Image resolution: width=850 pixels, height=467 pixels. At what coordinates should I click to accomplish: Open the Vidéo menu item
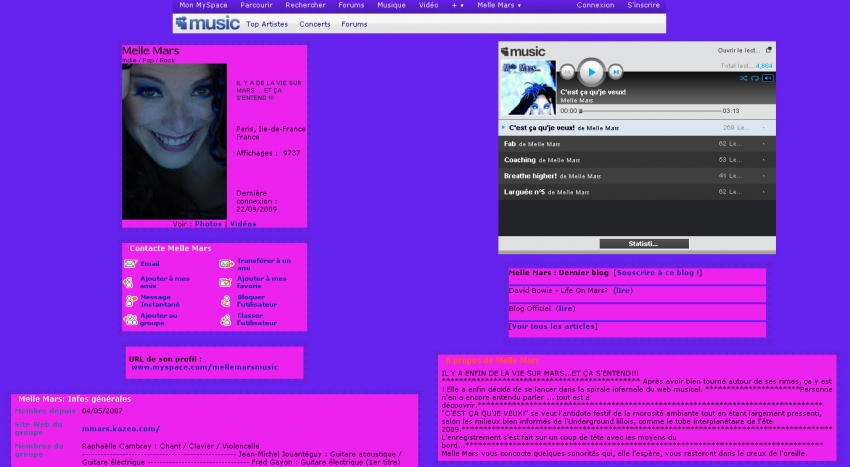click(x=428, y=5)
